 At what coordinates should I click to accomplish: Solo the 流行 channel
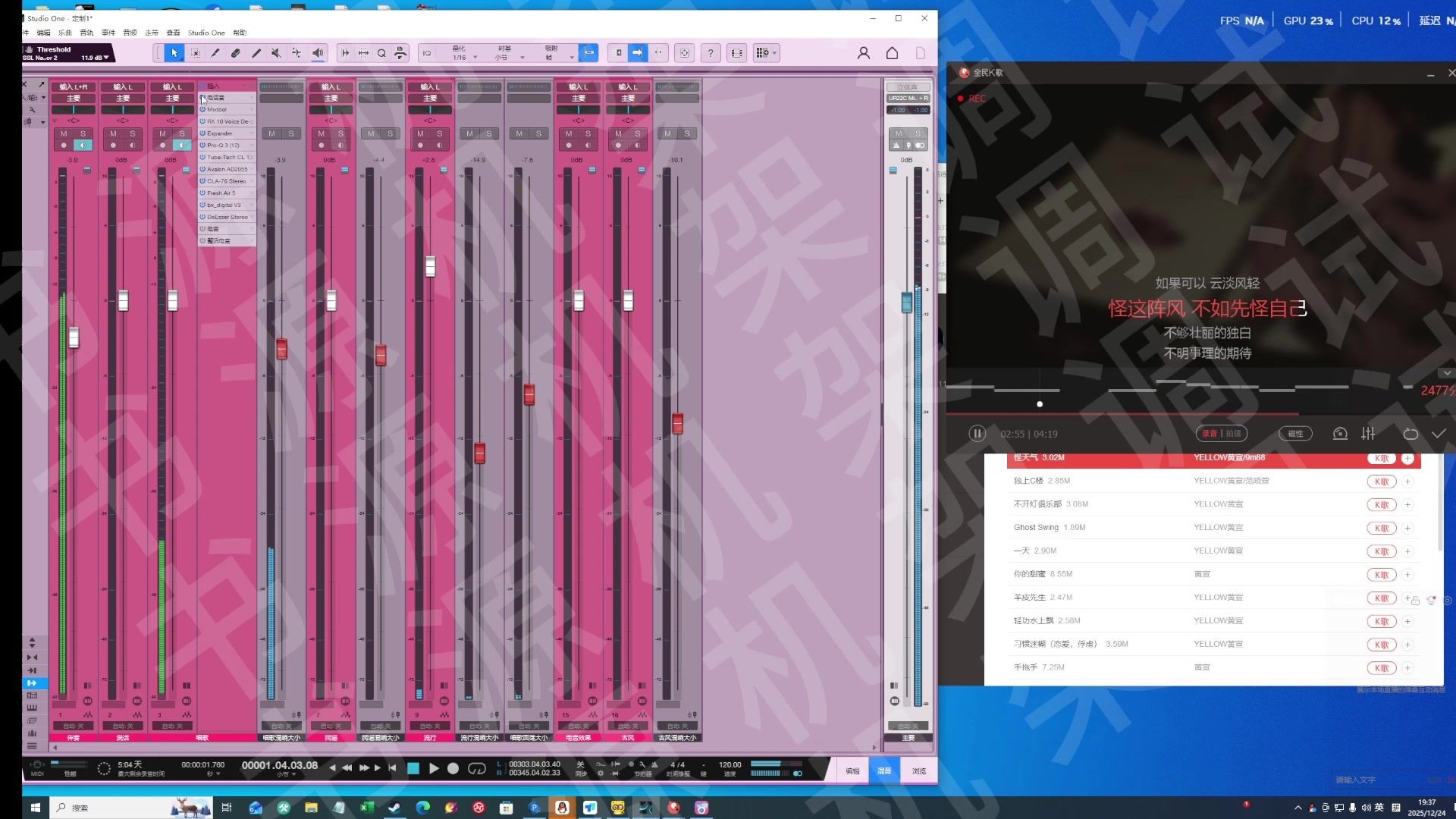click(x=439, y=133)
